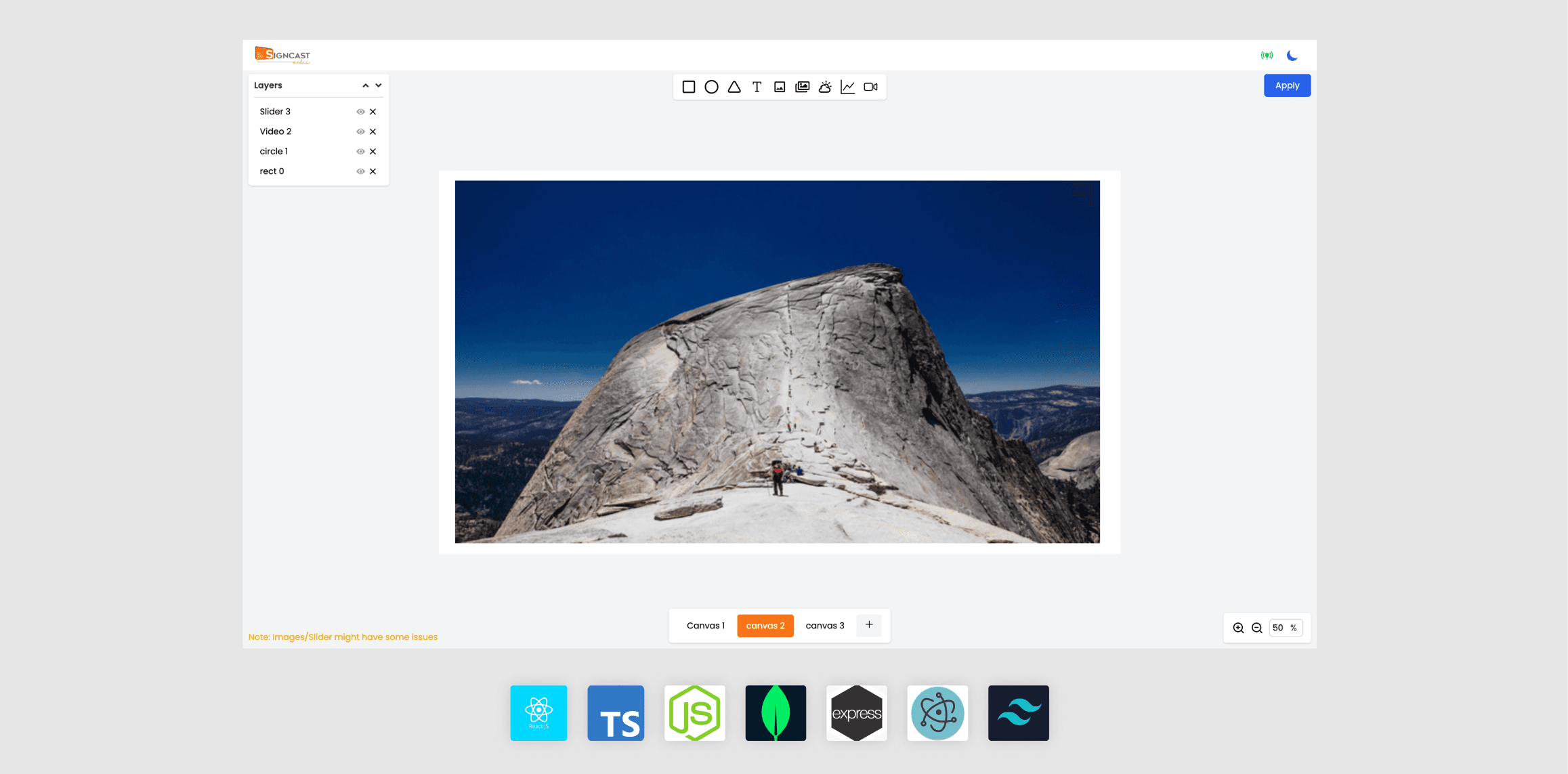Select the rectangle shape tool
The height and width of the screenshot is (774, 1568).
tap(688, 87)
